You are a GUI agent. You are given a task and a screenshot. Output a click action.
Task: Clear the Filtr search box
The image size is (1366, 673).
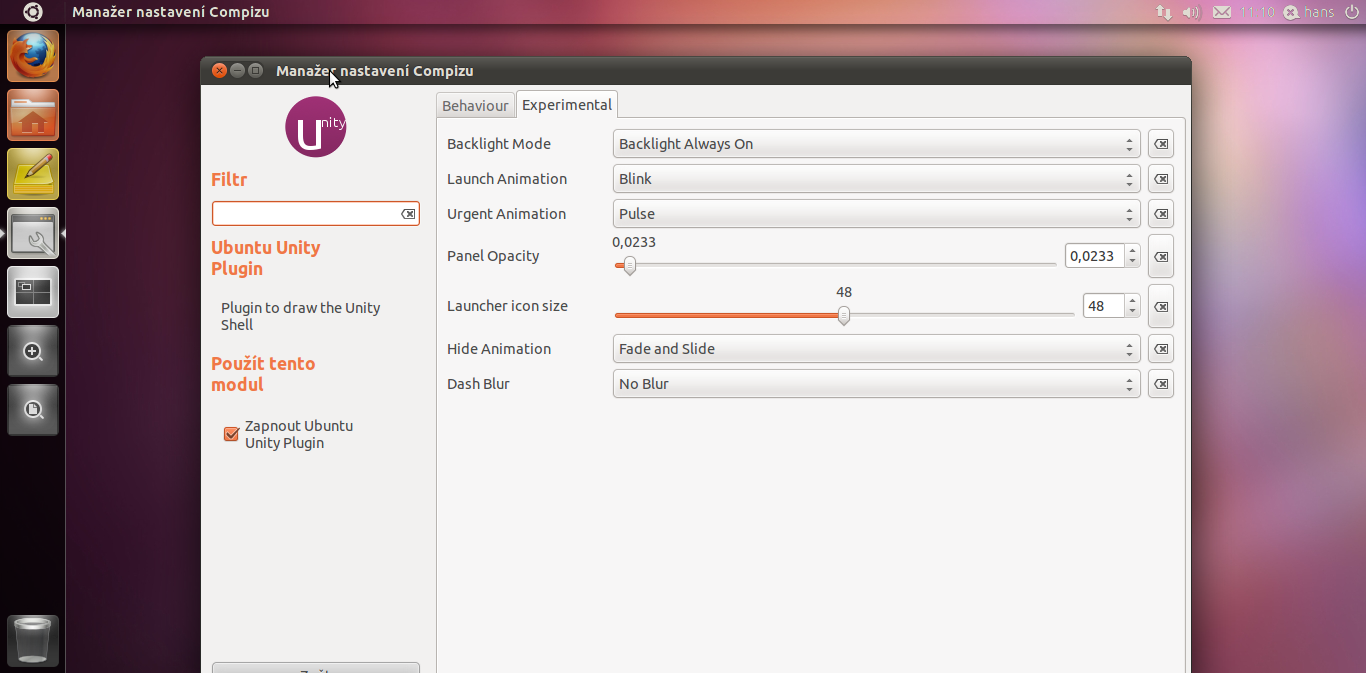click(x=408, y=214)
